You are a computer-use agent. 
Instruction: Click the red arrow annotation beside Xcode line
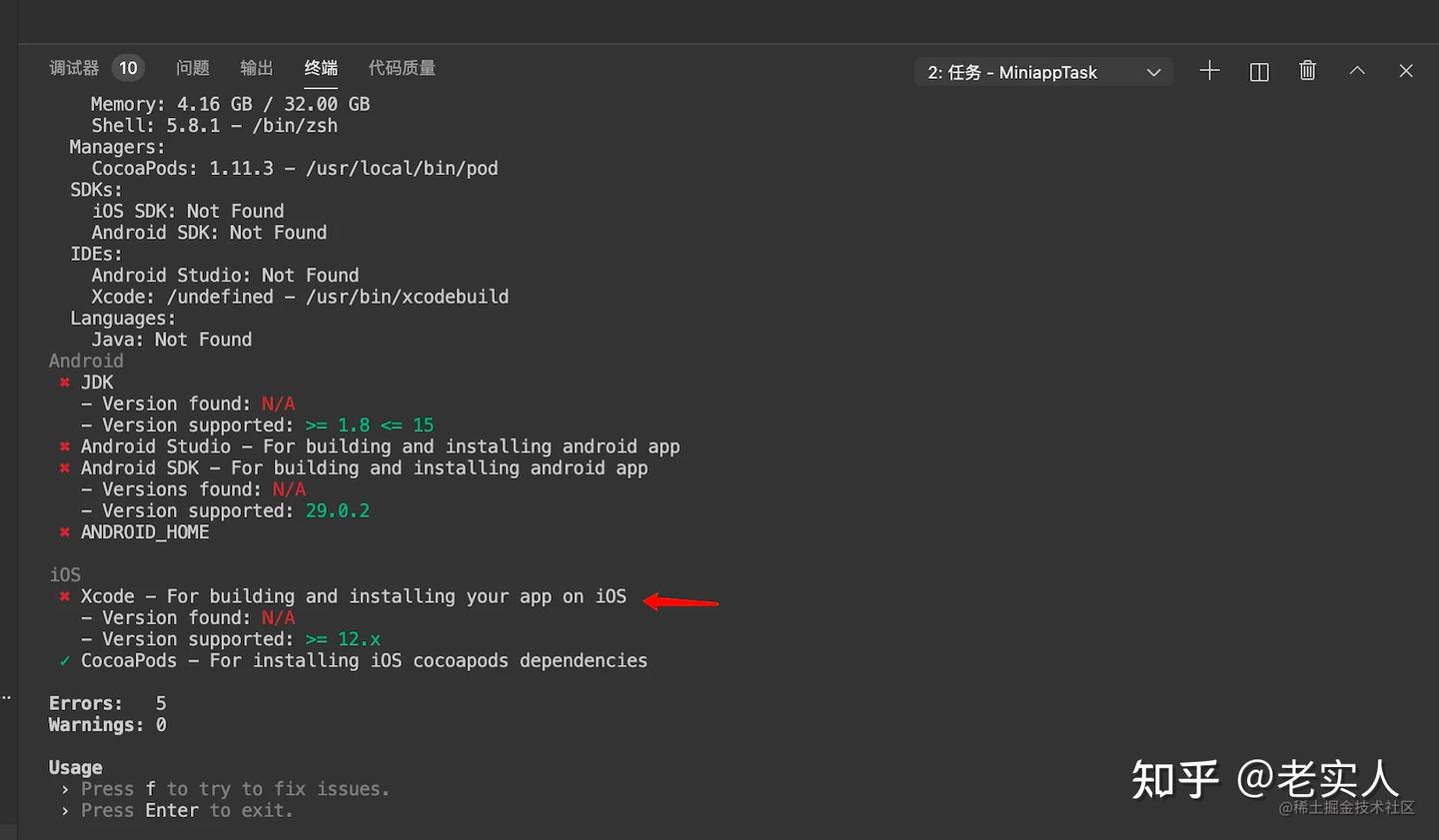point(681,601)
